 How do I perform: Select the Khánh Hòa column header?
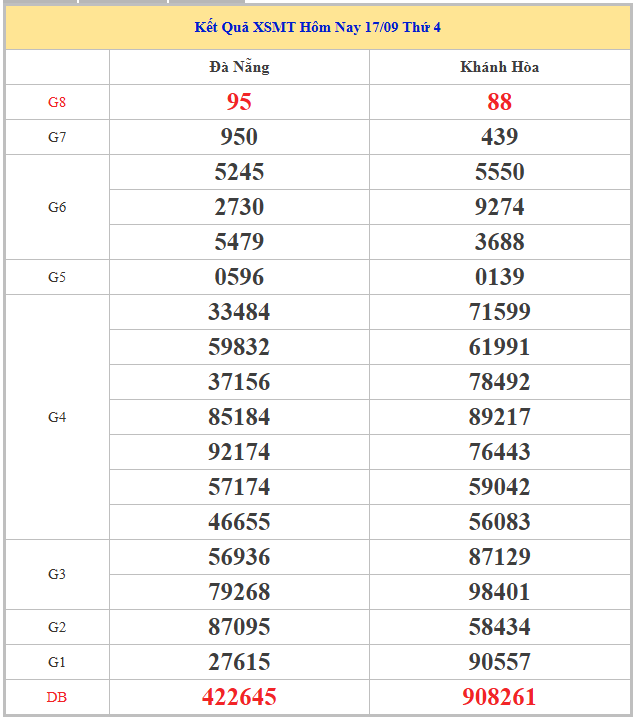(x=499, y=67)
